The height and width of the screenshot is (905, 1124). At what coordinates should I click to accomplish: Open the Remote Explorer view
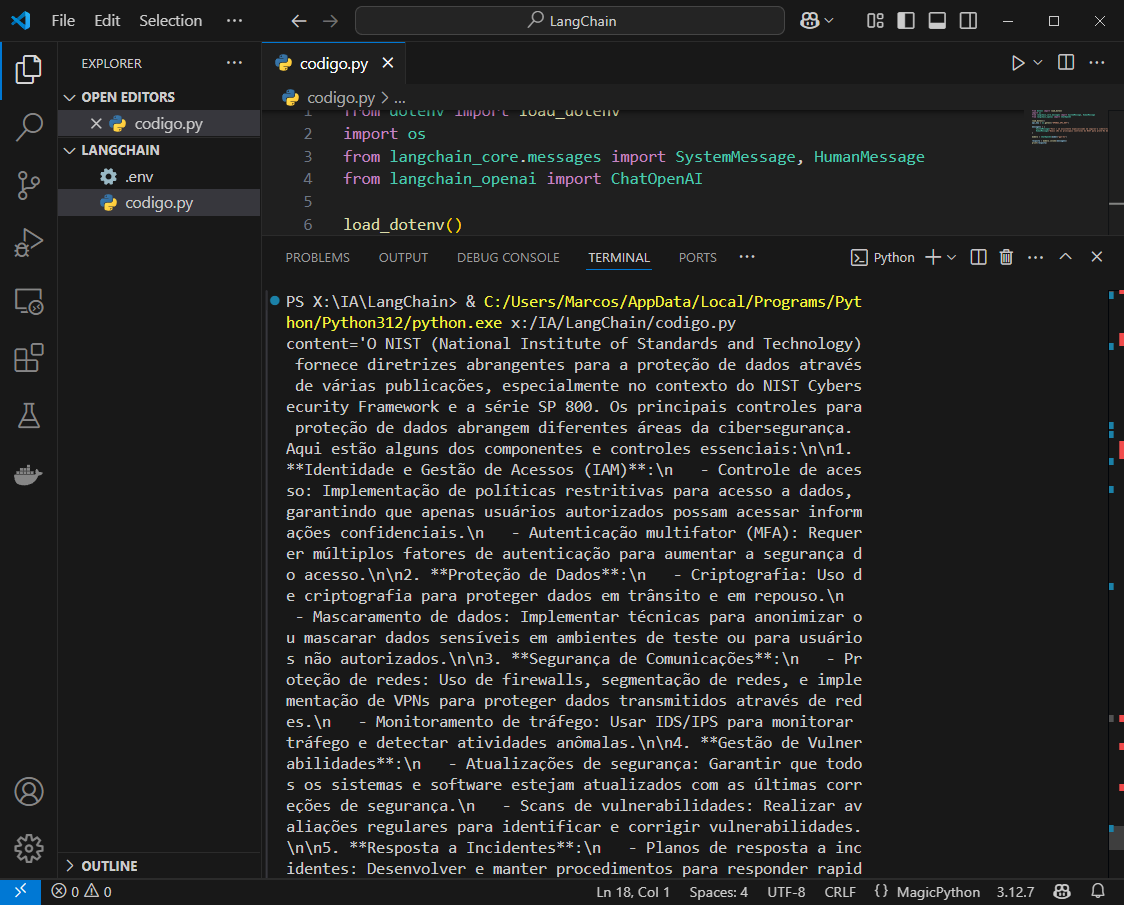coord(29,301)
